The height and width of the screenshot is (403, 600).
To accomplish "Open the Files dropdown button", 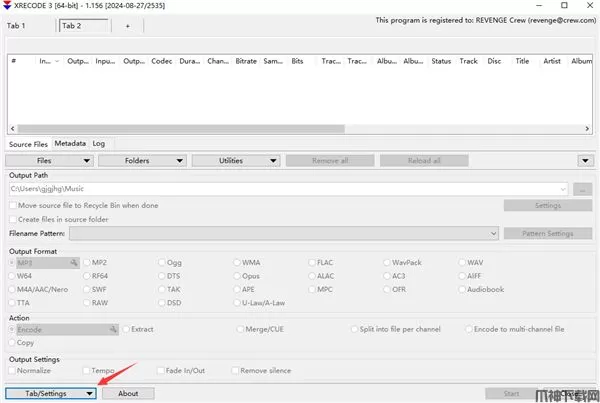I will pyautogui.click(x=51, y=160).
